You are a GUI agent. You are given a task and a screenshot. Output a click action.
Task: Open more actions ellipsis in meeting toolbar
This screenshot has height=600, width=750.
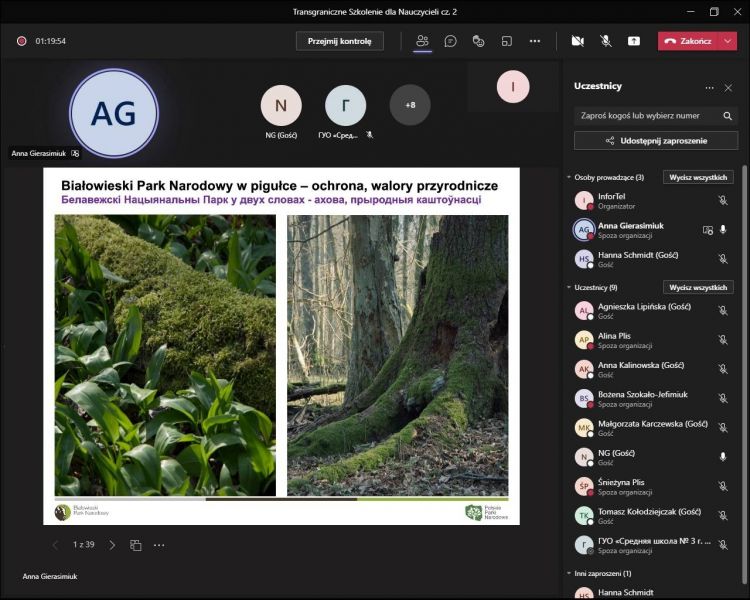coord(535,41)
